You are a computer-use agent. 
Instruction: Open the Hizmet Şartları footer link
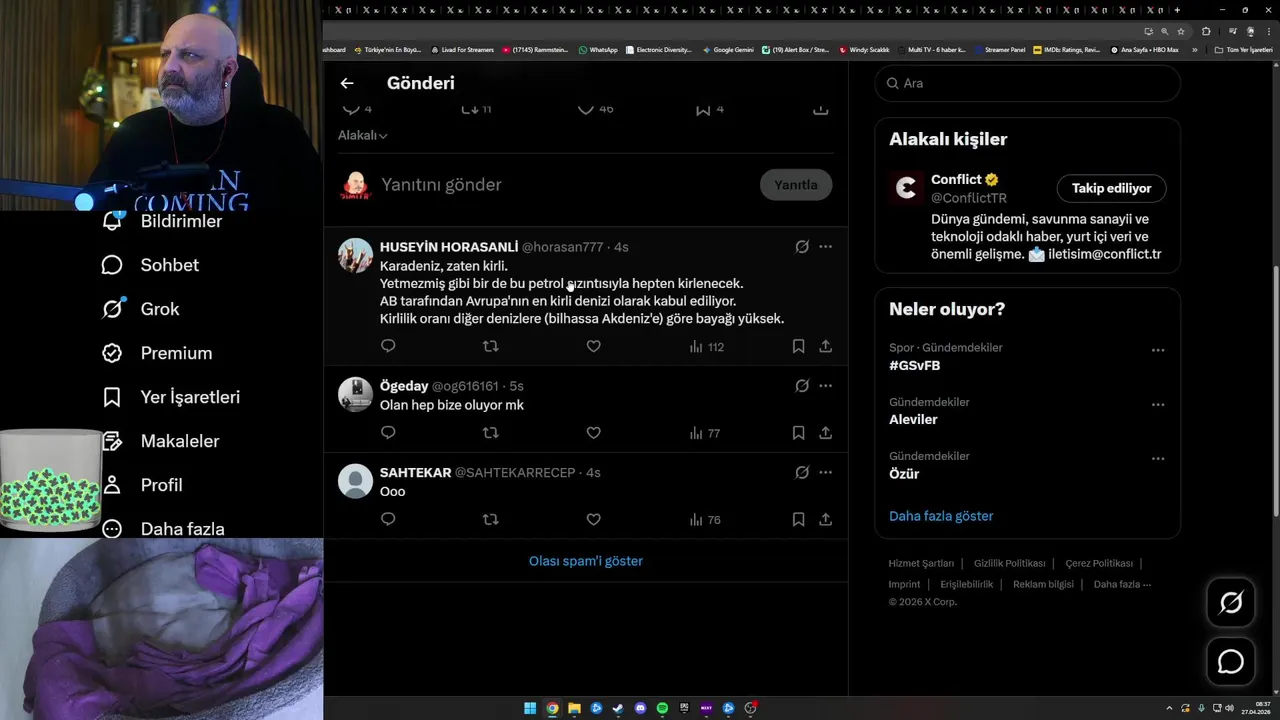(921, 563)
